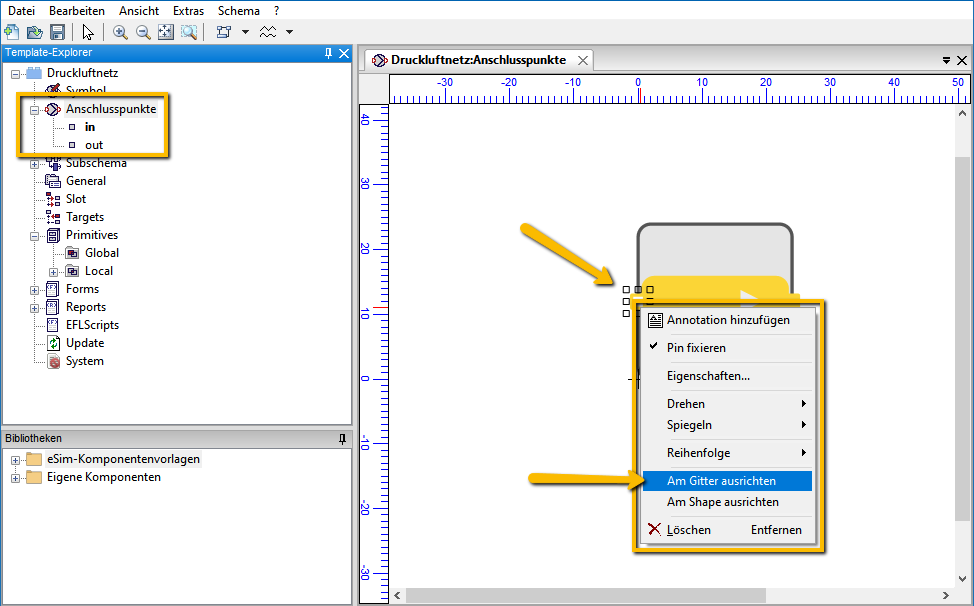The height and width of the screenshot is (606, 974).
Task: Save with the floppy disk icon
Action: [57, 32]
